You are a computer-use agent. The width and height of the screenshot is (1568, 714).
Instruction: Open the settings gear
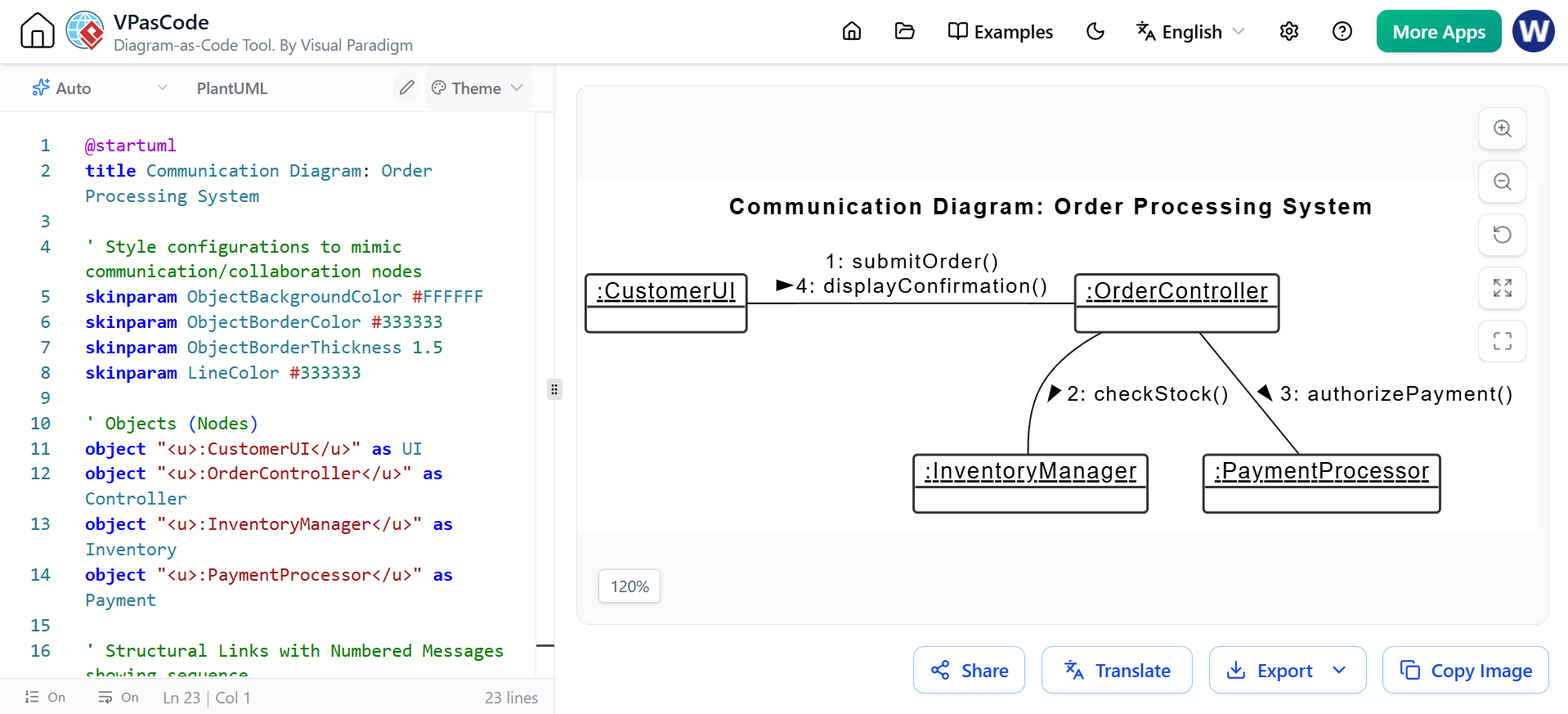click(1289, 31)
